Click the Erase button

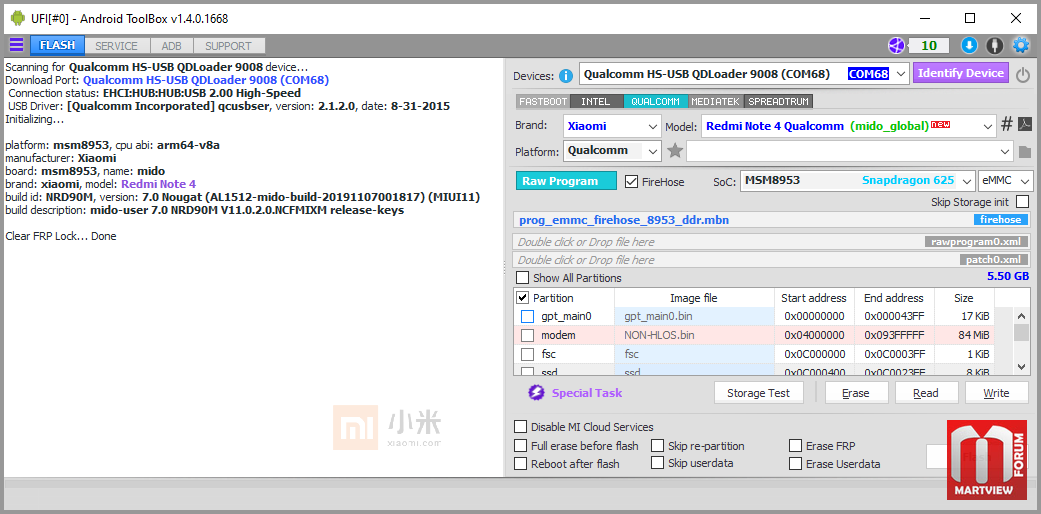[856, 393]
